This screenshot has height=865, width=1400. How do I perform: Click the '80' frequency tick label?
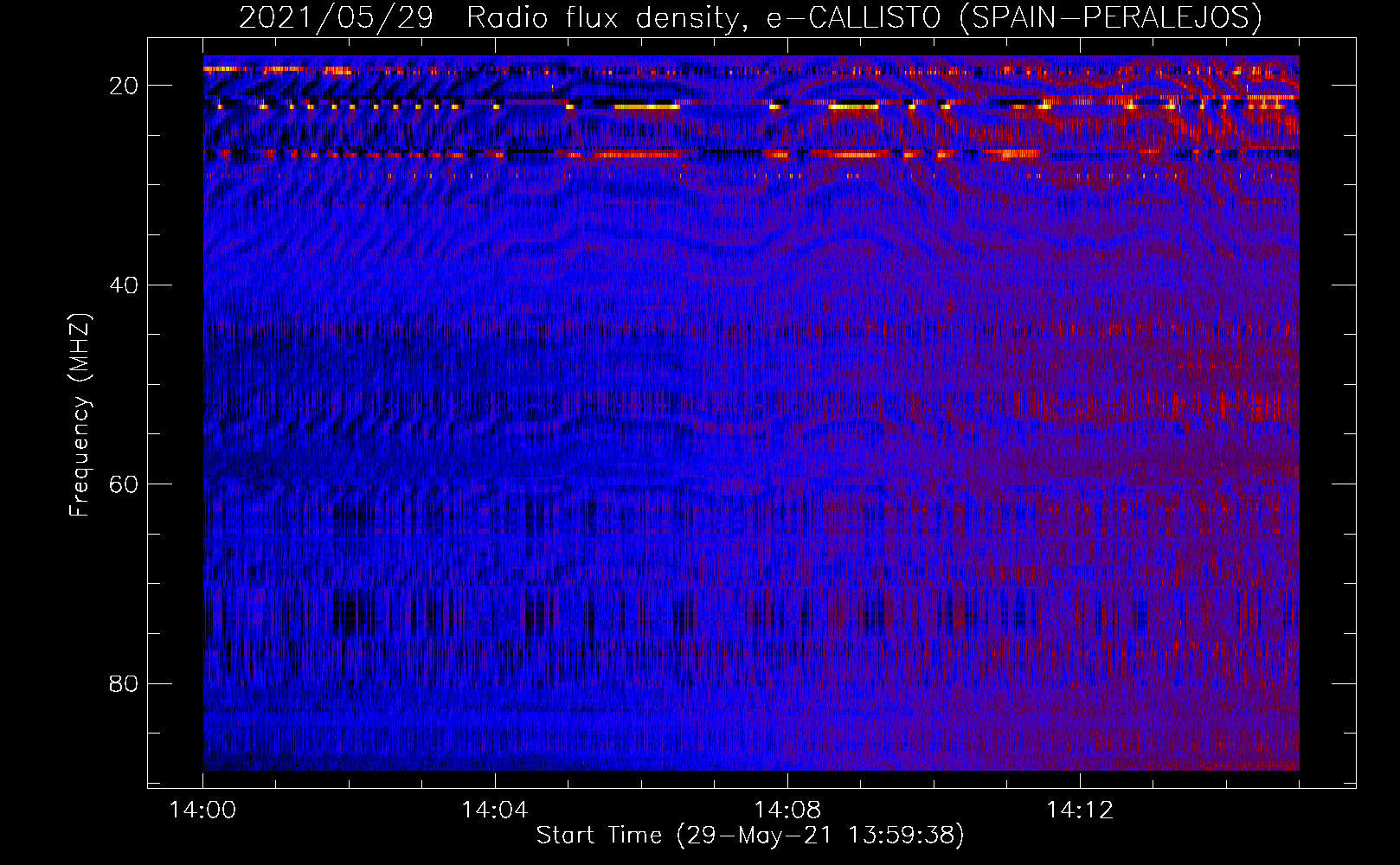124,684
